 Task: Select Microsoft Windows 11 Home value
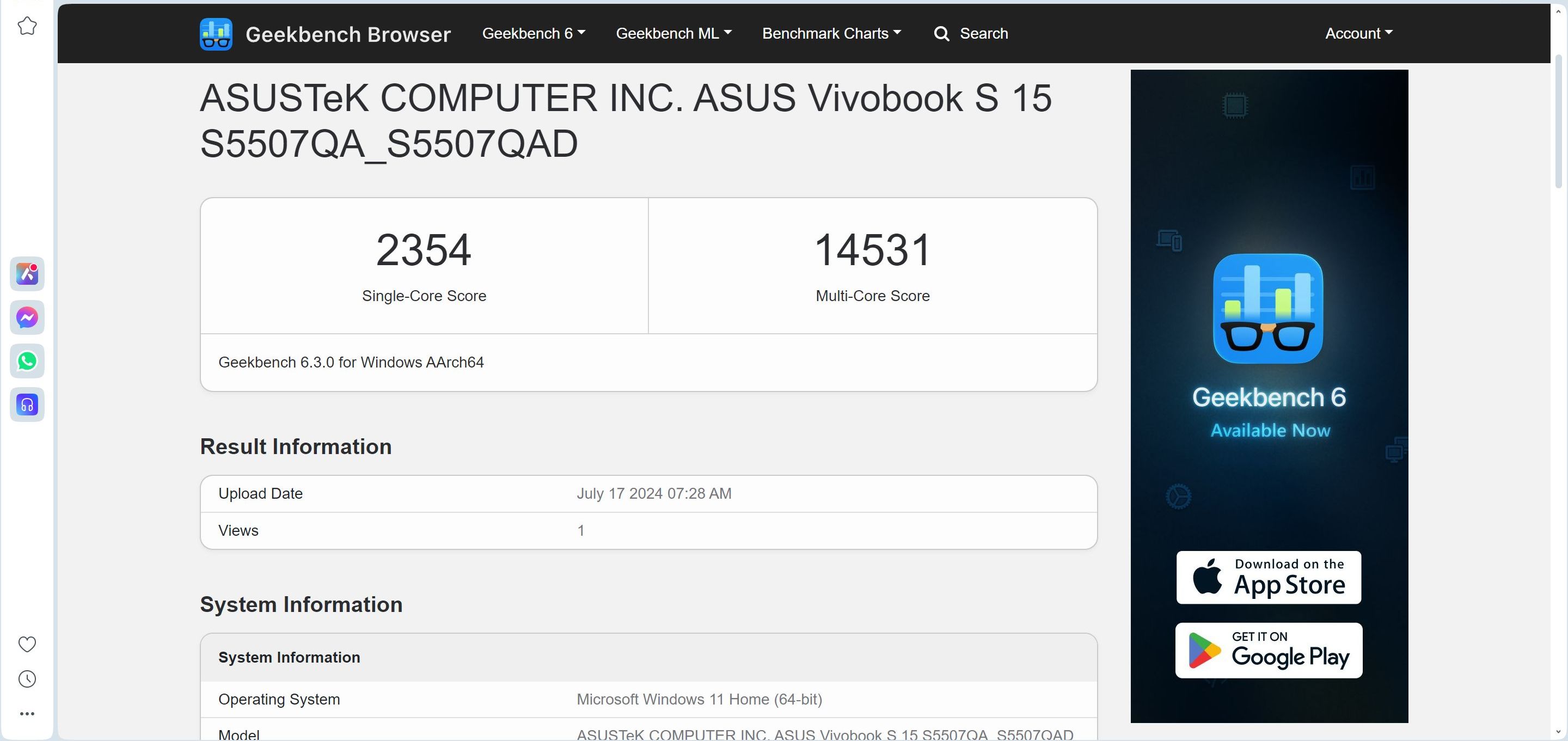pos(700,699)
